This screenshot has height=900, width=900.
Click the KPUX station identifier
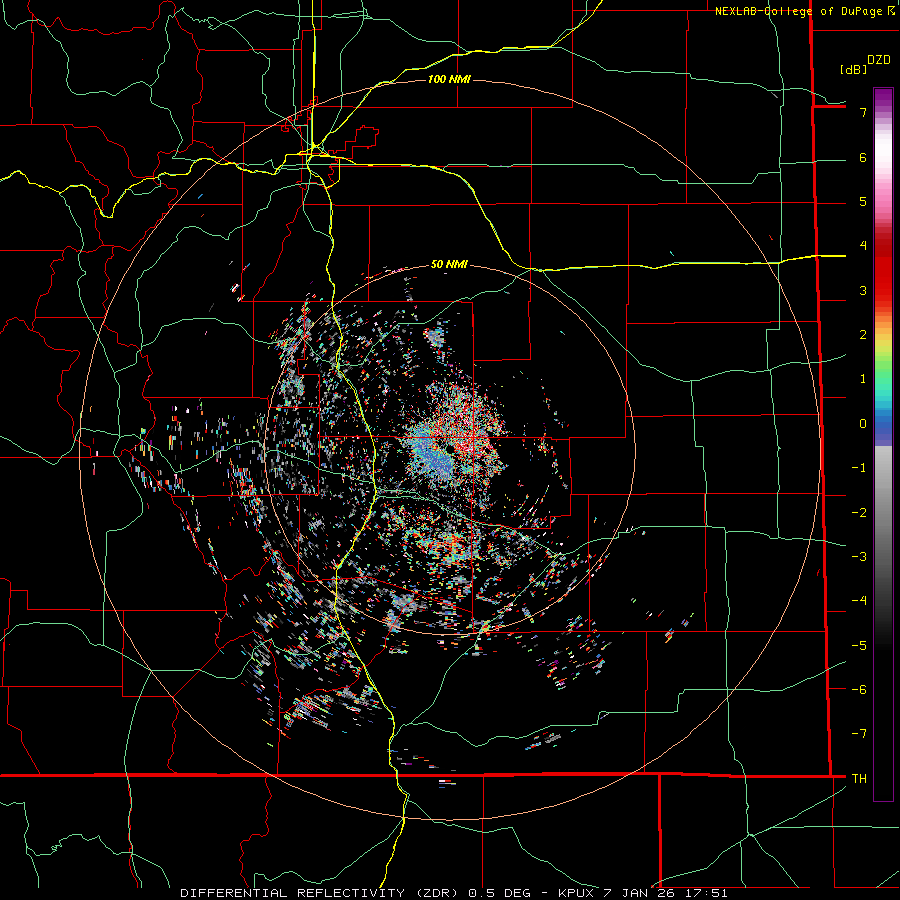(x=576, y=893)
